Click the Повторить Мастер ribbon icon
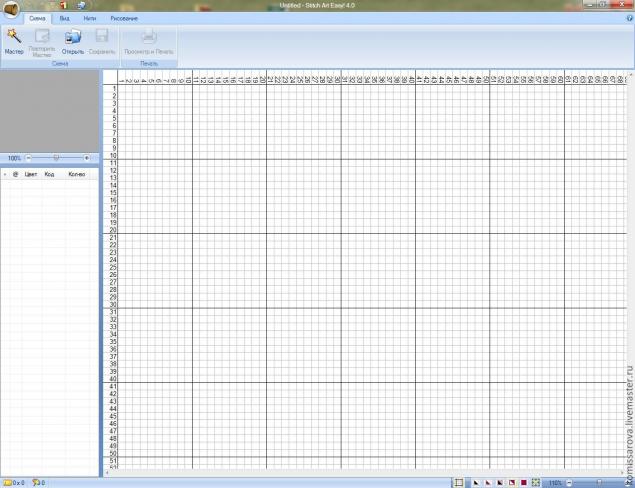 [x=42, y=36]
